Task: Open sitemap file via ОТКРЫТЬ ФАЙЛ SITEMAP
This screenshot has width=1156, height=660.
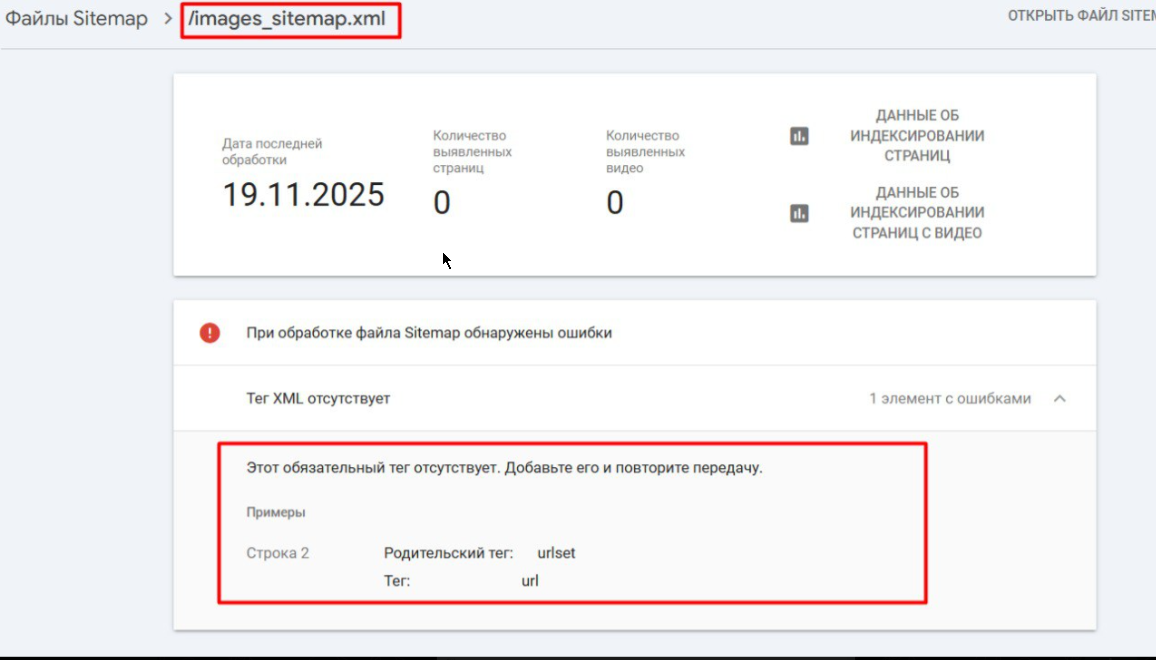Action: coord(1082,15)
